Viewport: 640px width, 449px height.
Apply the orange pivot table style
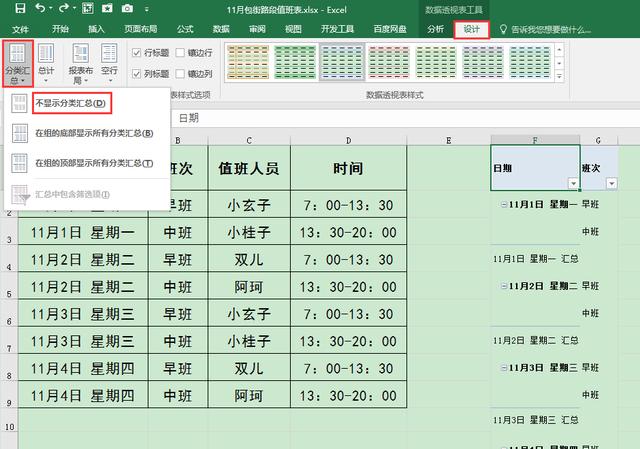(248, 62)
